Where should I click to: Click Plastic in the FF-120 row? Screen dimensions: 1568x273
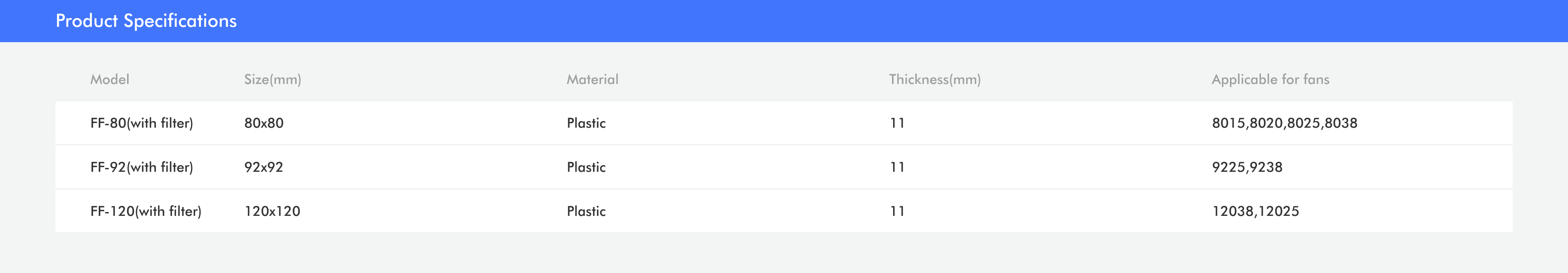click(x=586, y=211)
